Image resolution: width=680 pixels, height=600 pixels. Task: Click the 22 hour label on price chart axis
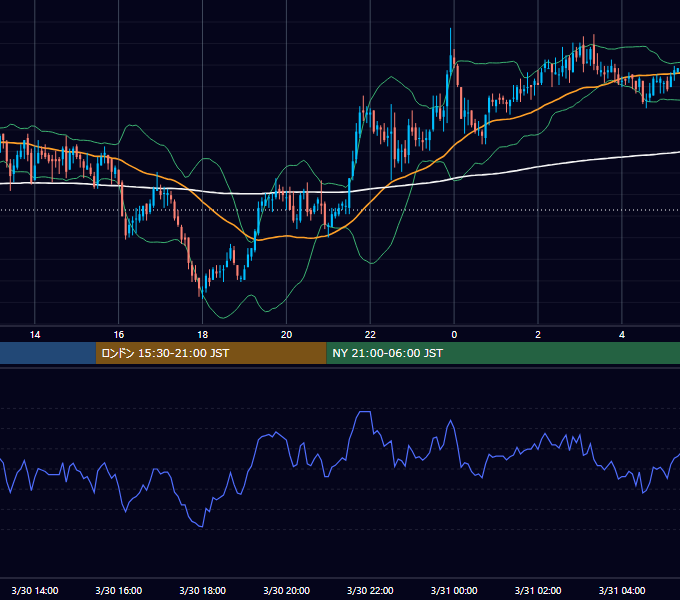[370, 335]
